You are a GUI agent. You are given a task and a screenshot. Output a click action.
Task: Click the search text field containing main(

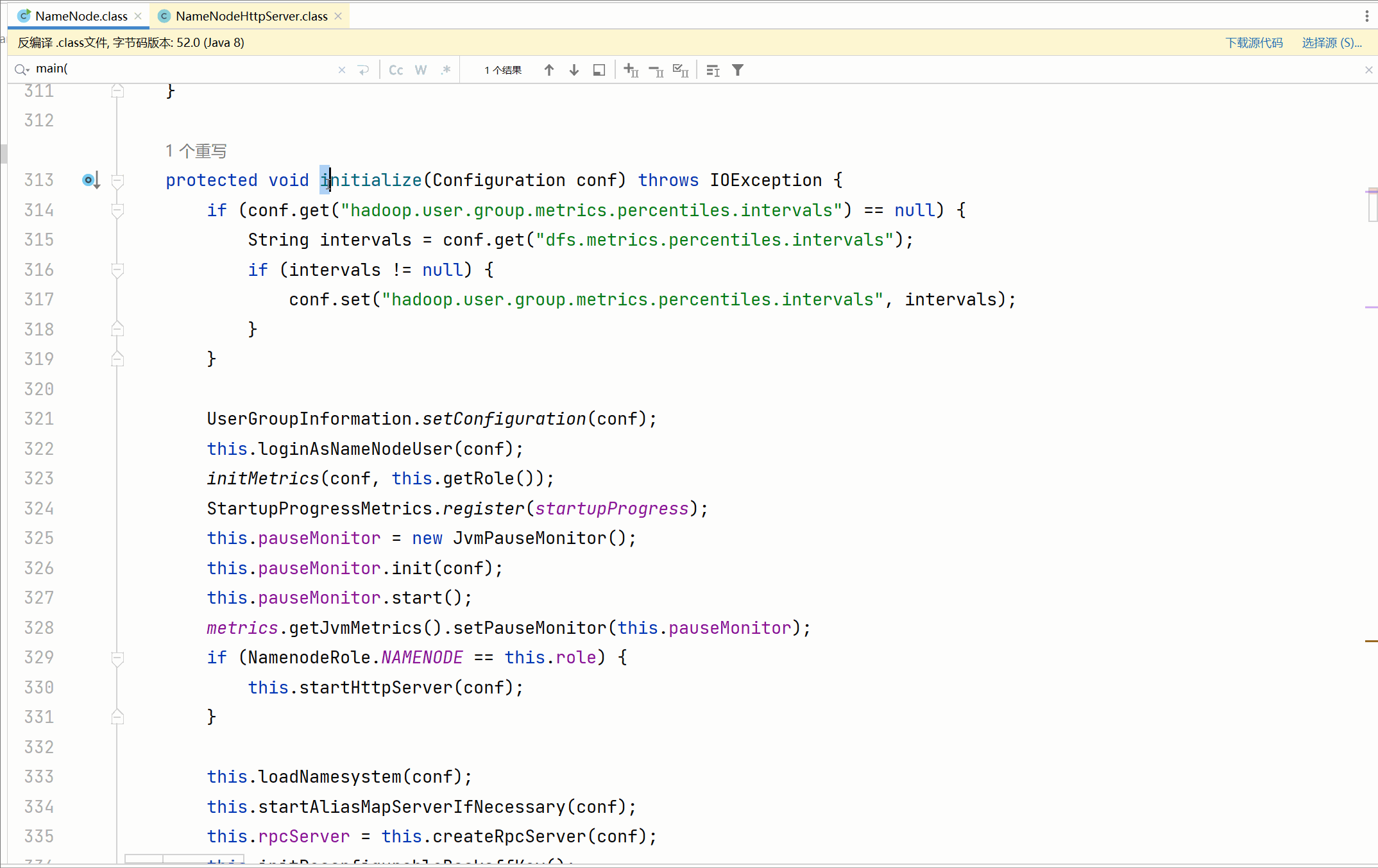click(180, 69)
